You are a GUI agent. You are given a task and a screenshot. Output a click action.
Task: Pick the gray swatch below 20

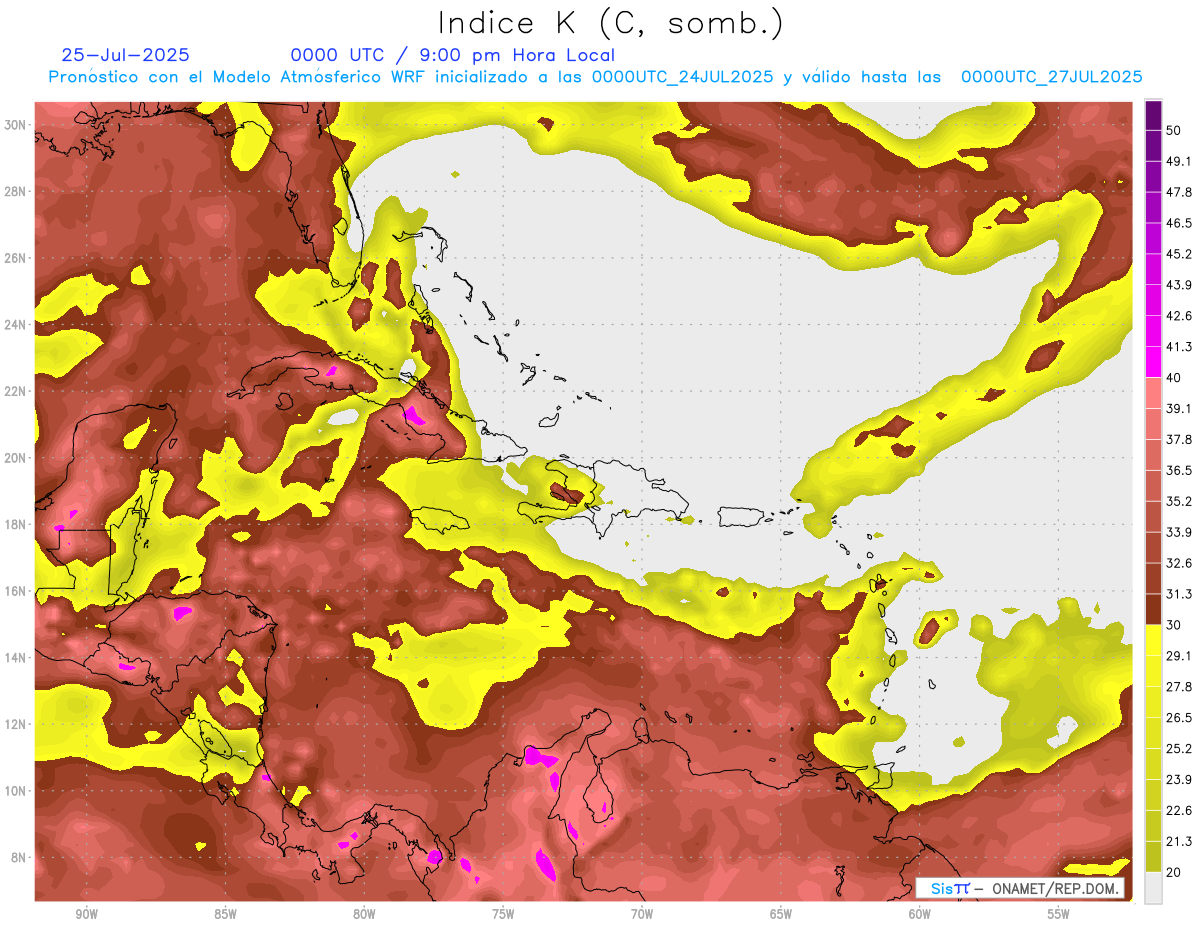pyautogui.click(x=1153, y=888)
